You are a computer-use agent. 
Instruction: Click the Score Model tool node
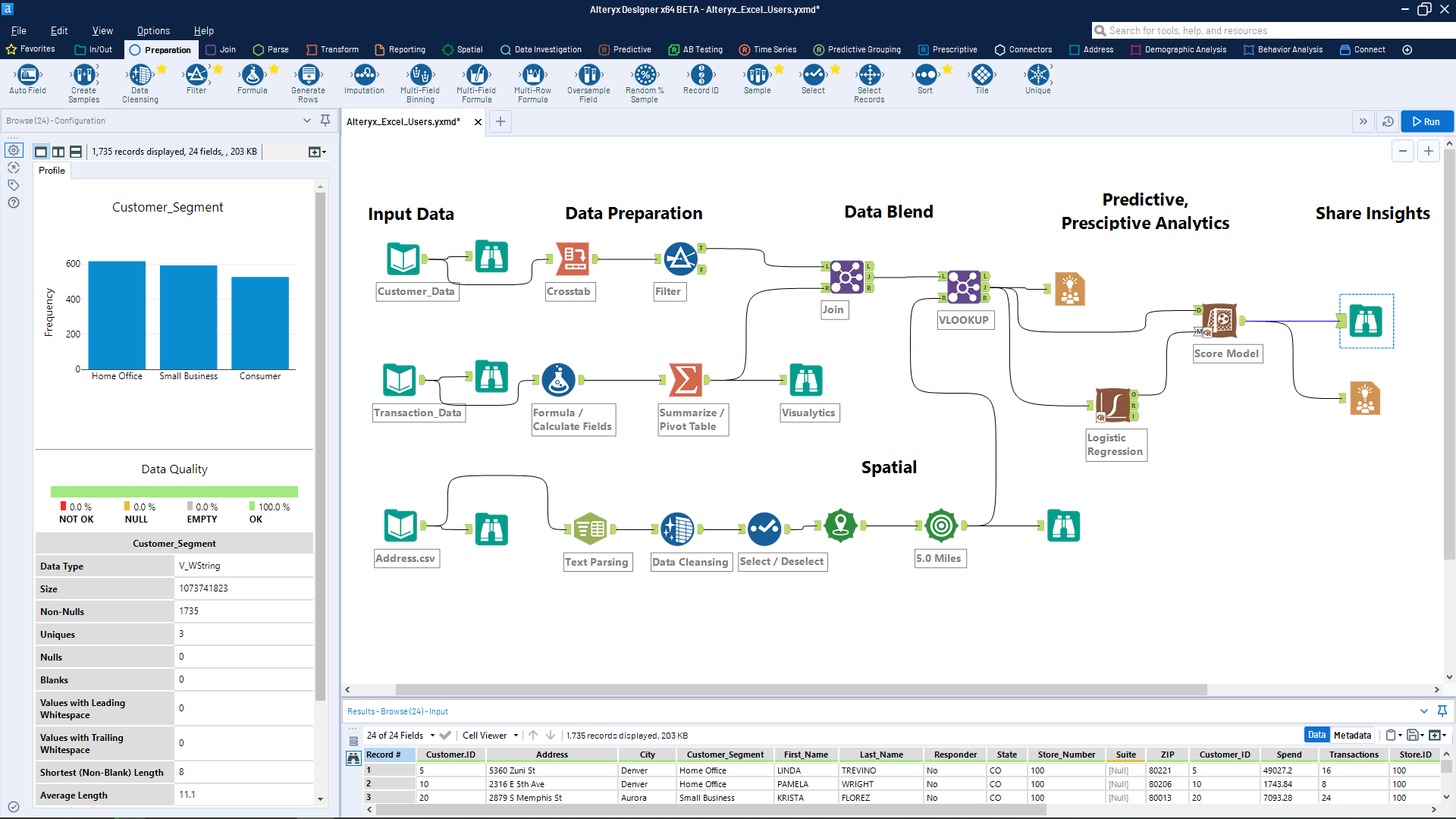point(1219,321)
